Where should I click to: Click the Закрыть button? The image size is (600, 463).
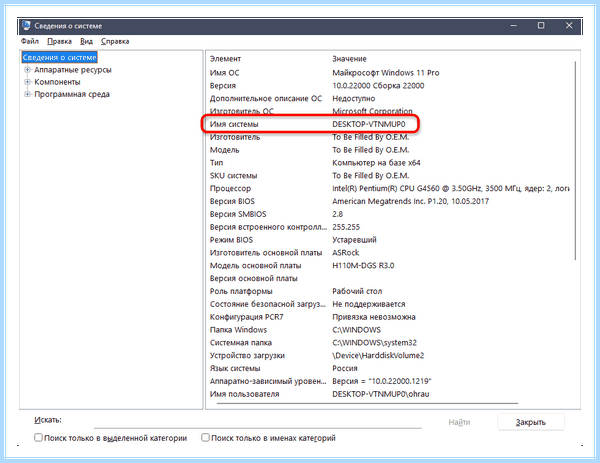(531, 422)
